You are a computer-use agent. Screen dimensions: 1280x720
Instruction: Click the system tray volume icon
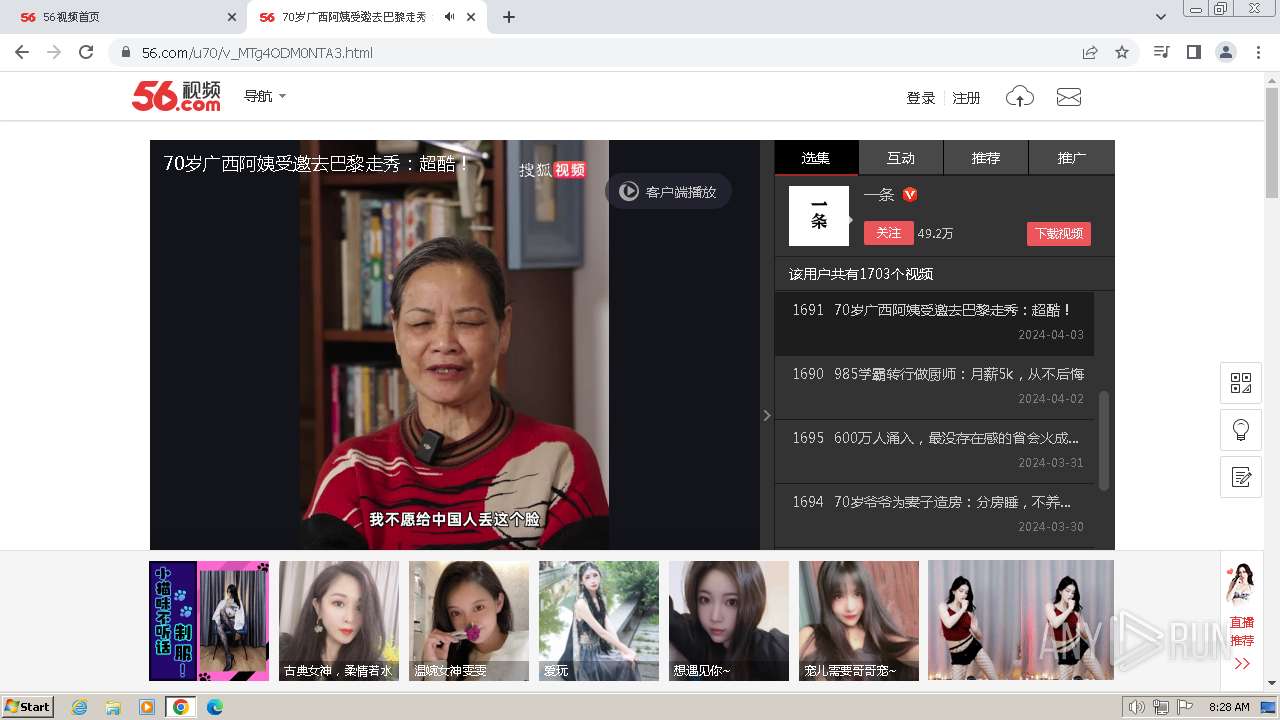(x=1137, y=707)
